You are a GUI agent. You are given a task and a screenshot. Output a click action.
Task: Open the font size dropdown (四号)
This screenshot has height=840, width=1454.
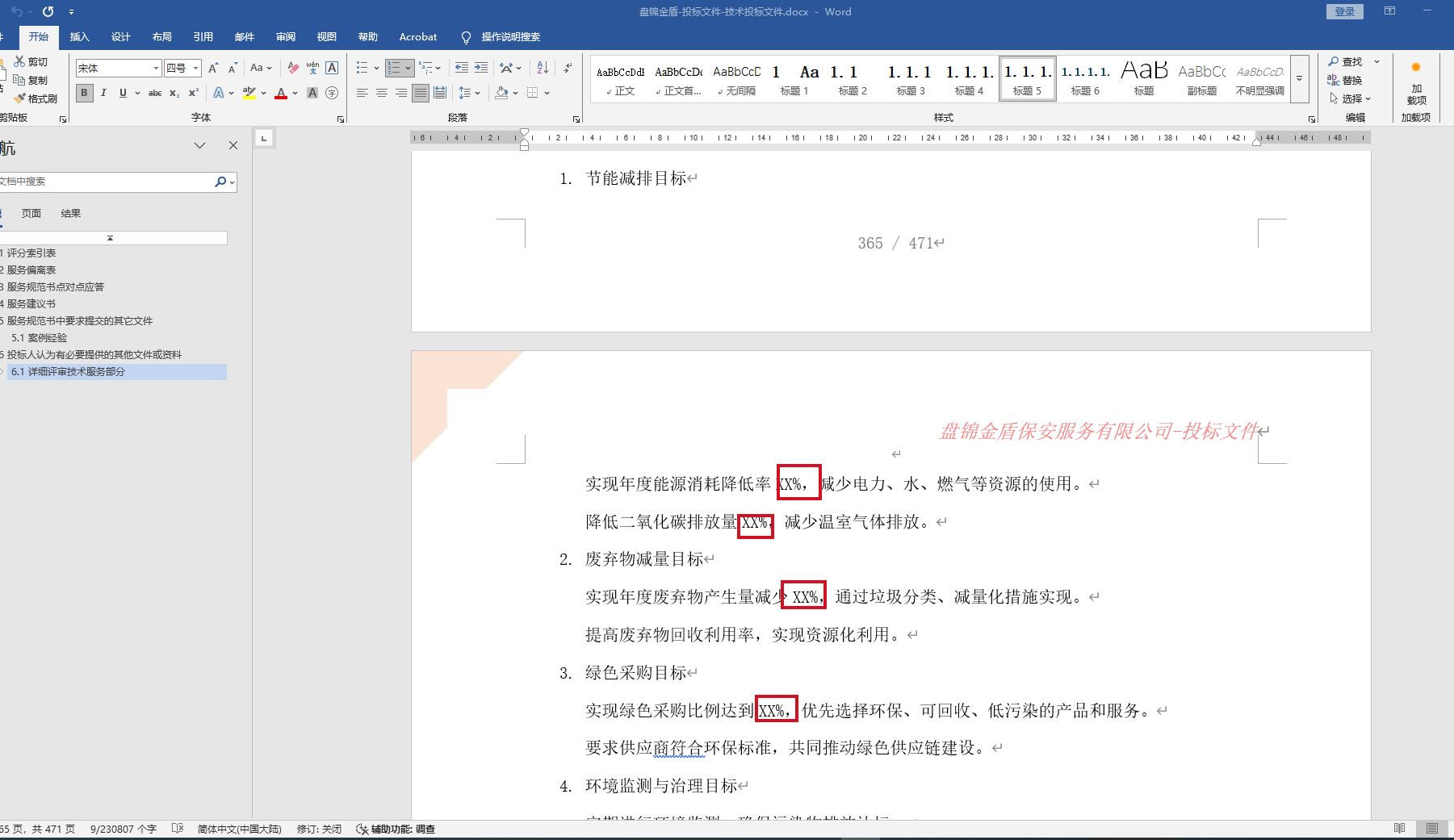[x=196, y=69]
